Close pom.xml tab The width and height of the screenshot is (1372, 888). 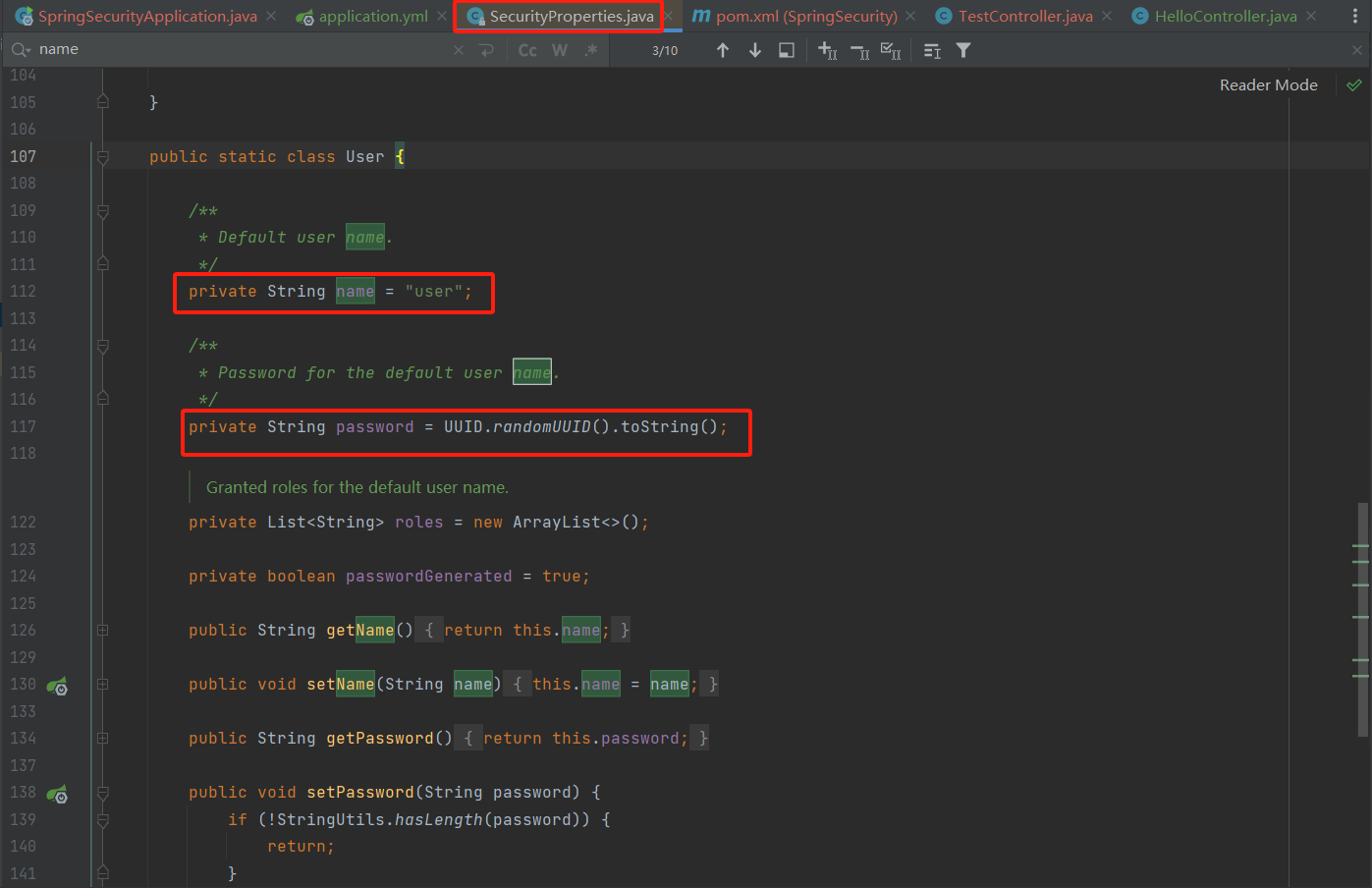911,17
